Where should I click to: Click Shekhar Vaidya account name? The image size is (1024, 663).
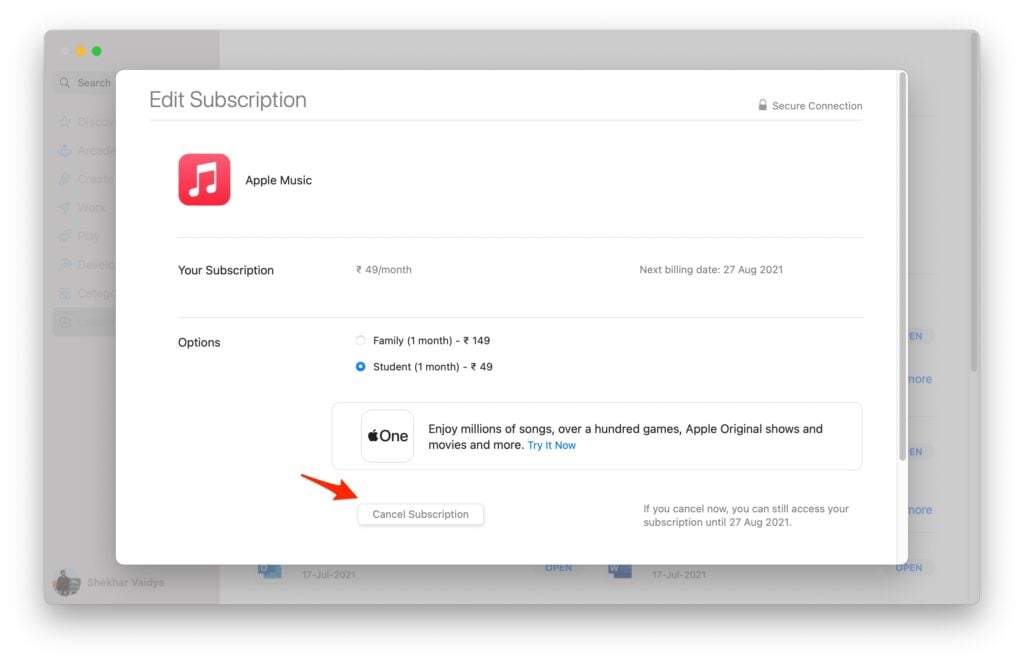tap(125, 582)
